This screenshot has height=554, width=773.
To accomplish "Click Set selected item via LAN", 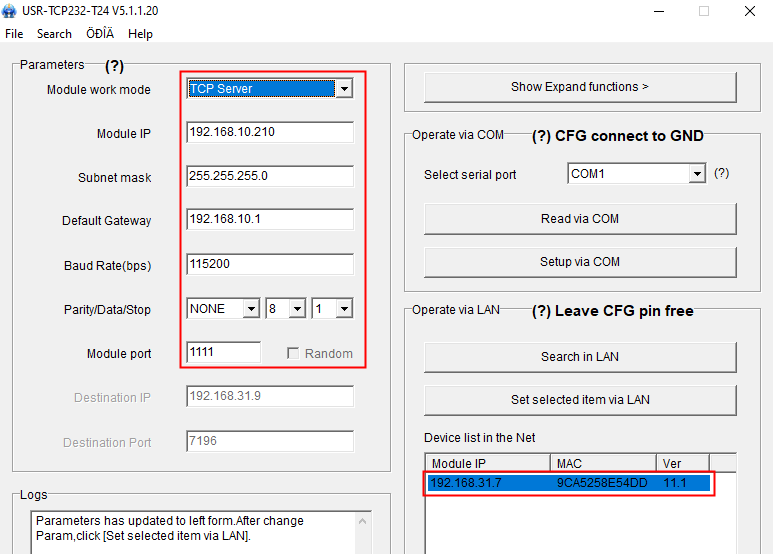I will [x=580, y=400].
